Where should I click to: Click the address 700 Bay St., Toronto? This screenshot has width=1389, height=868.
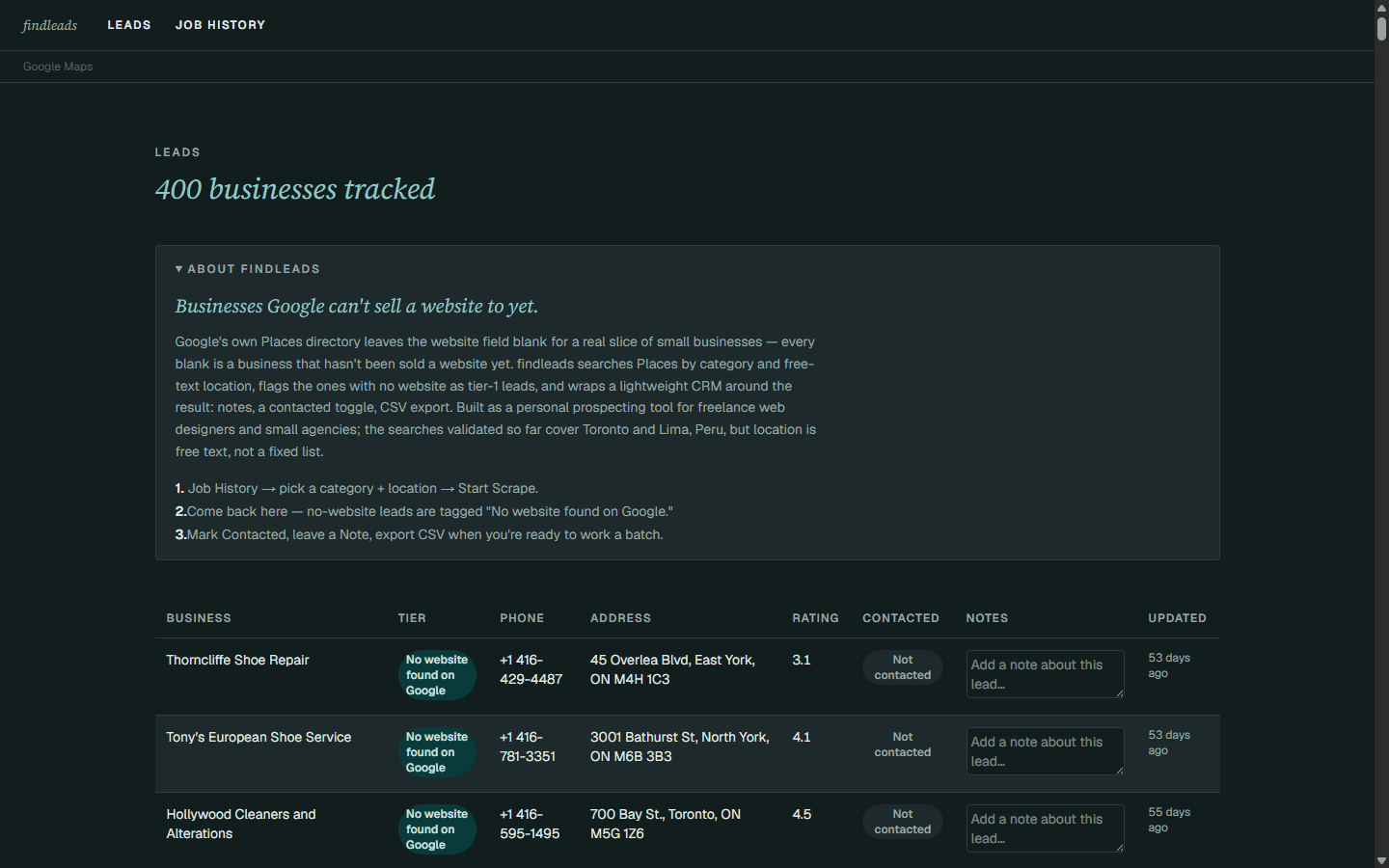coord(666,824)
